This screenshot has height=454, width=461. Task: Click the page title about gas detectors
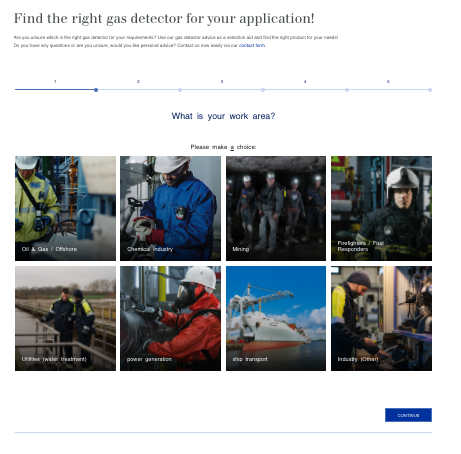pos(164,19)
